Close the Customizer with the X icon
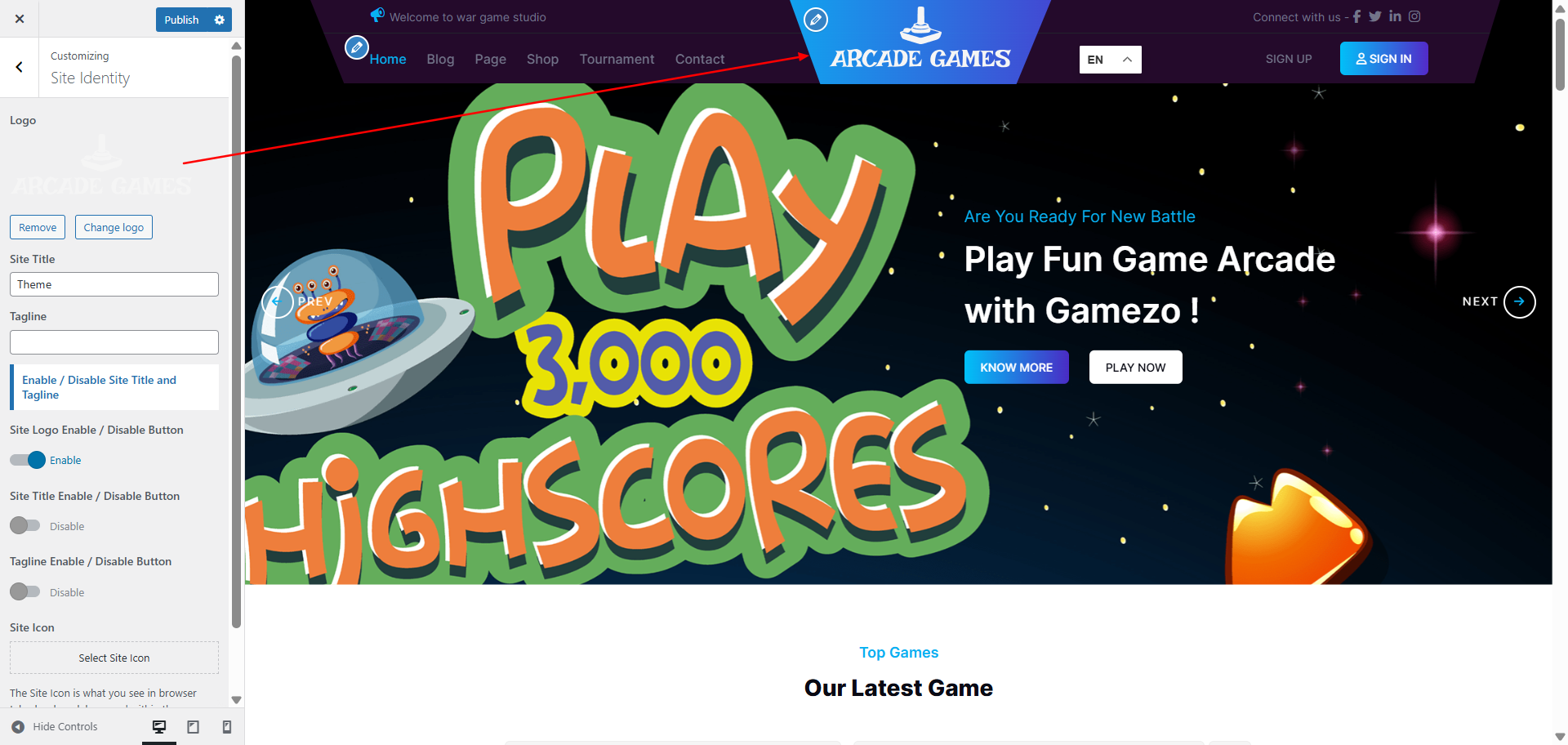Viewport: 1568px width, 745px height. pyautogui.click(x=20, y=19)
